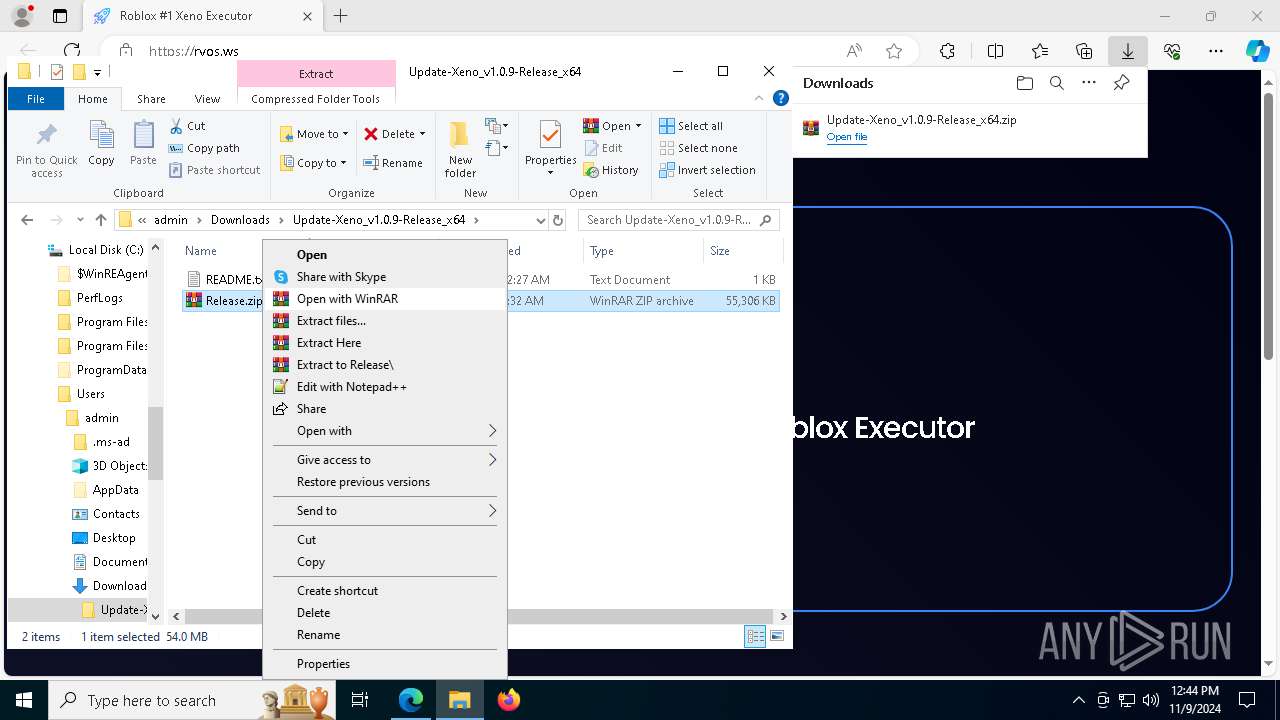Choose Create shortcut in context menu
This screenshot has height=720, width=1280.
click(x=385, y=591)
